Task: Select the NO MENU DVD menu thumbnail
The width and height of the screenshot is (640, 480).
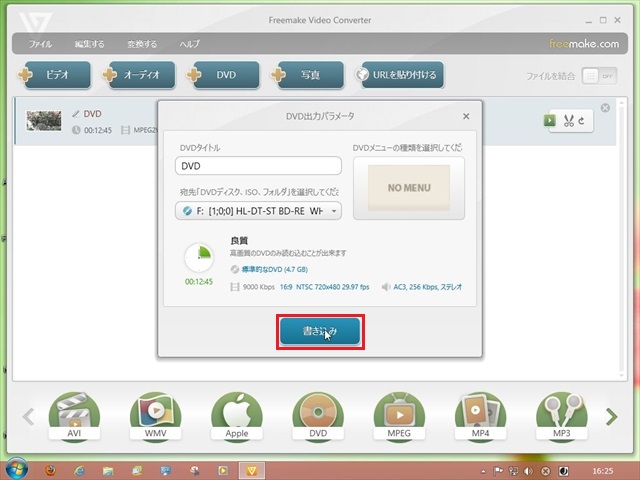Action: click(408, 187)
